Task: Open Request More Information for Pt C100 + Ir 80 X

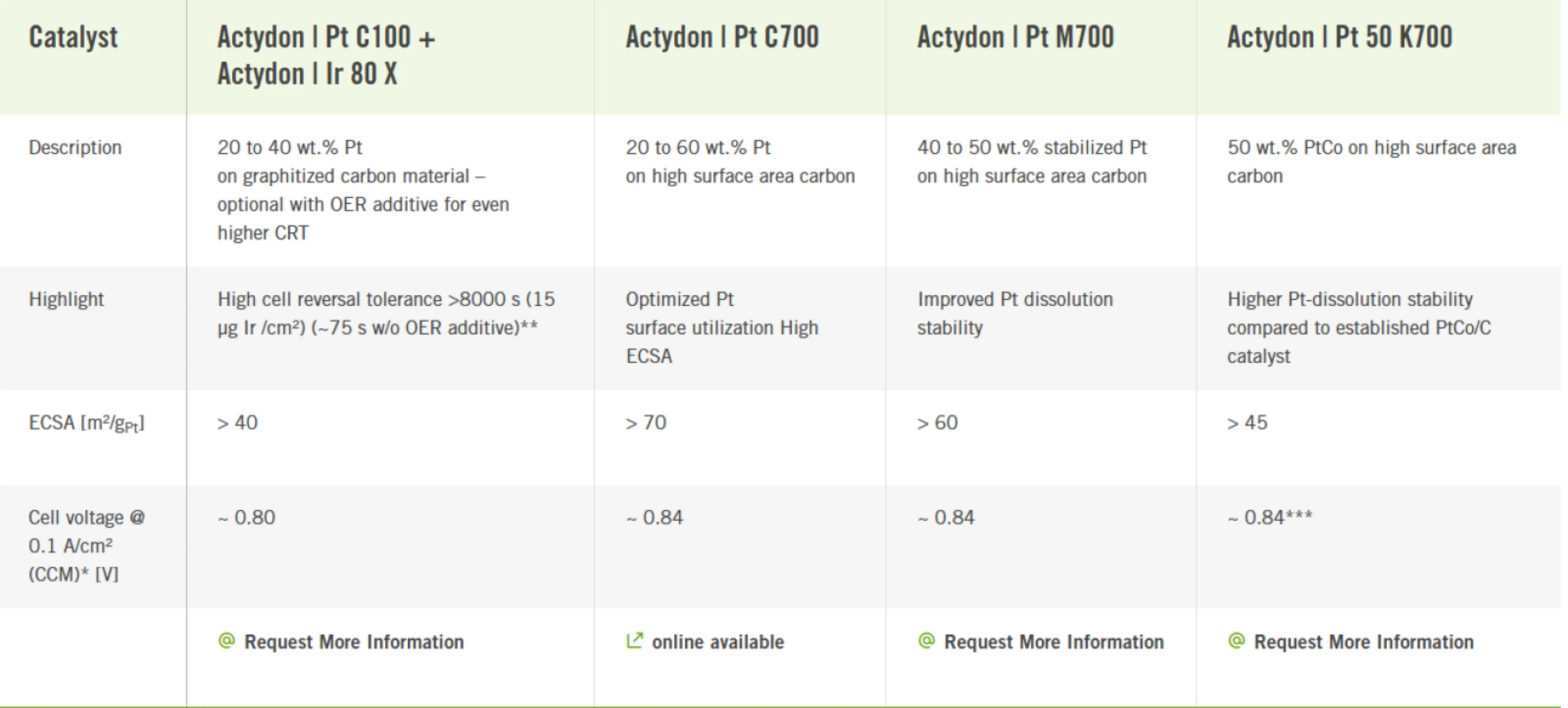Action: 354,642
